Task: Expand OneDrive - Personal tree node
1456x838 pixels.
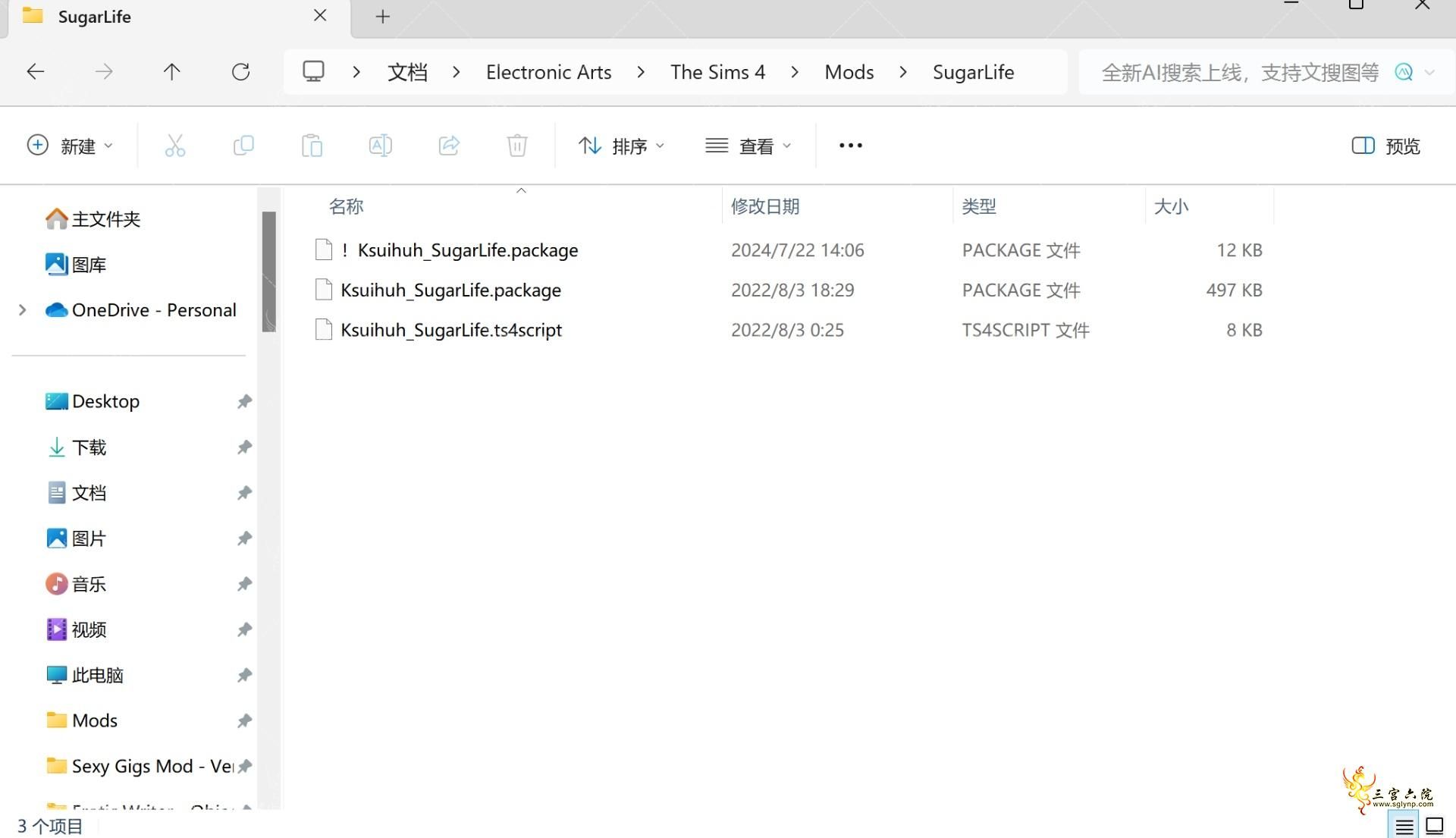Action: click(22, 310)
